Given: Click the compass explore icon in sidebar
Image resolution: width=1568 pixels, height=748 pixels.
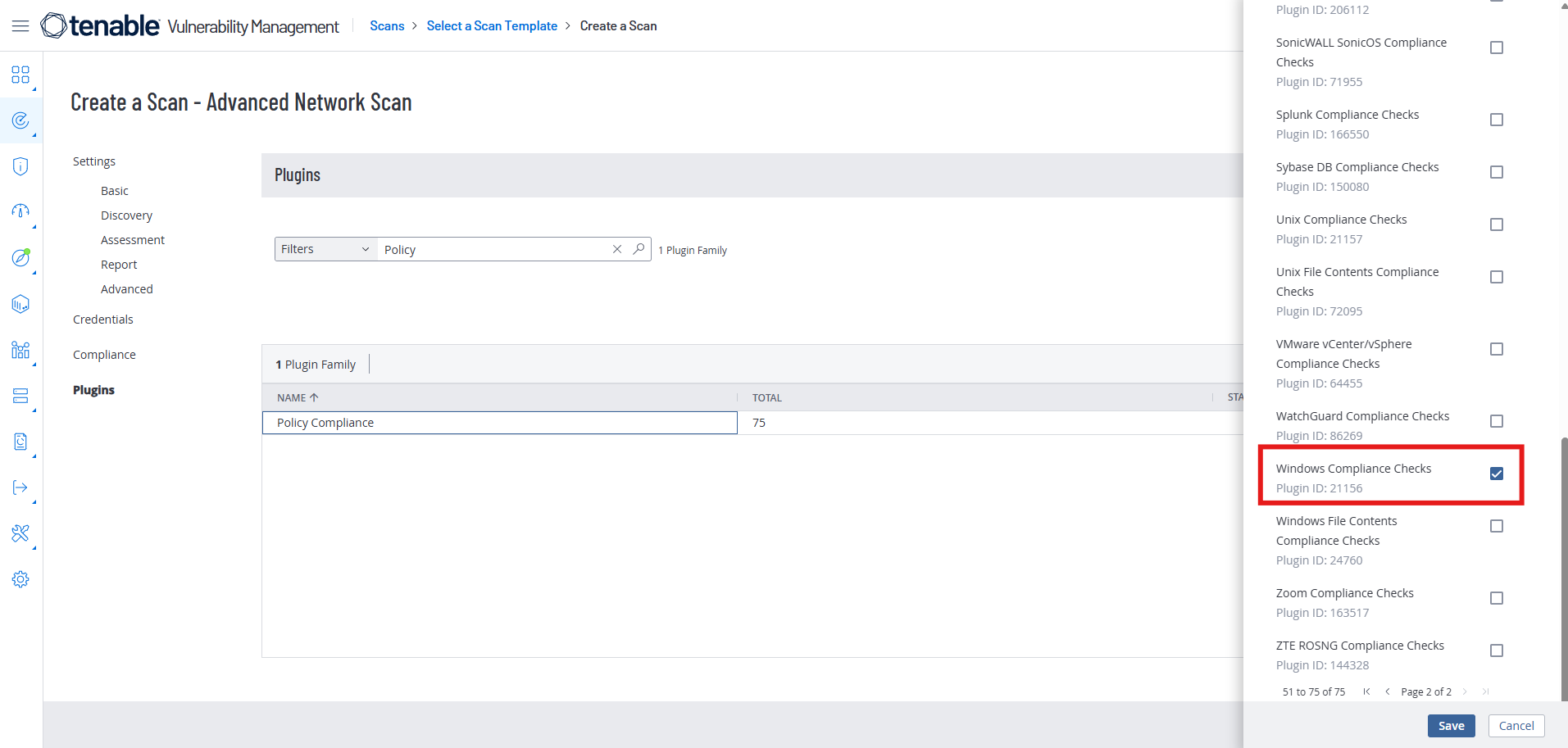Looking at the screenshot, I should tap(20, 258).
